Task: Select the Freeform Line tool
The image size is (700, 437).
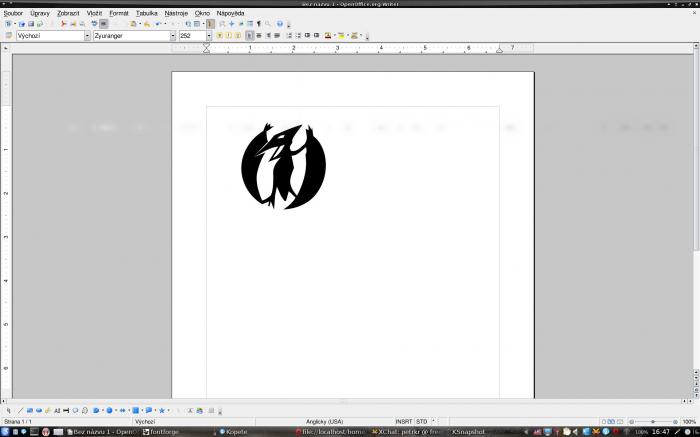Action: click(48, 410)
